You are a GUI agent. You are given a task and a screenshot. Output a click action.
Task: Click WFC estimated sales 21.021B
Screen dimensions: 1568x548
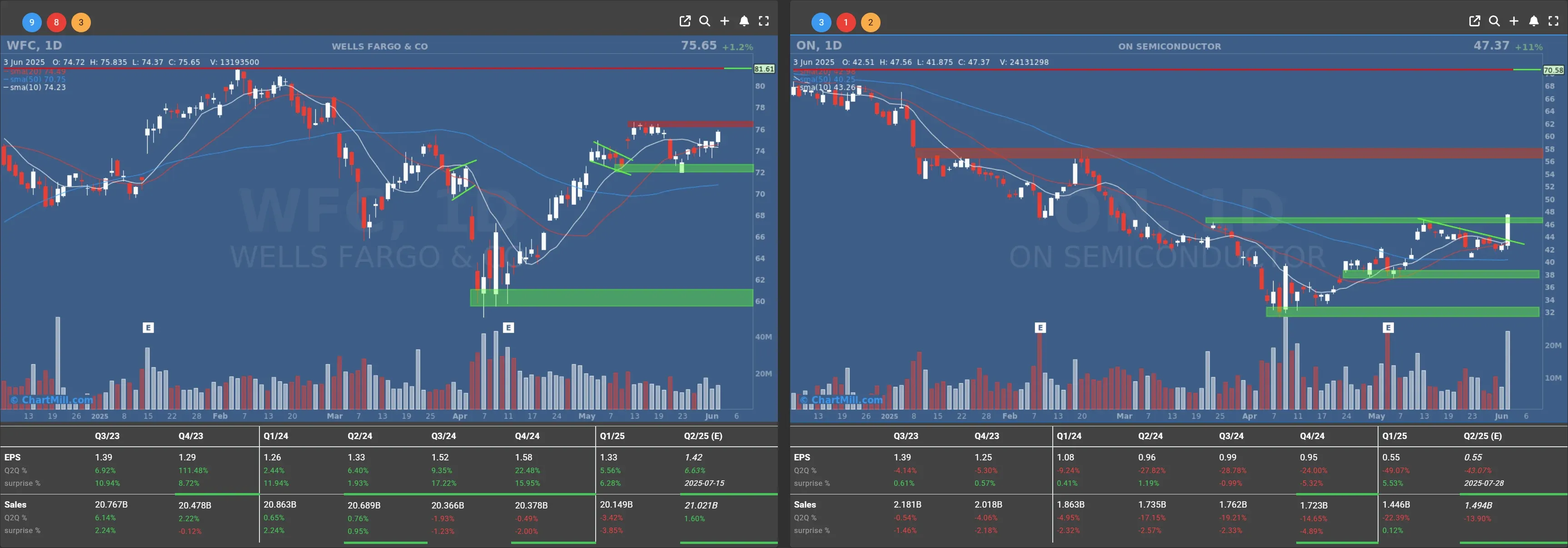701,505
